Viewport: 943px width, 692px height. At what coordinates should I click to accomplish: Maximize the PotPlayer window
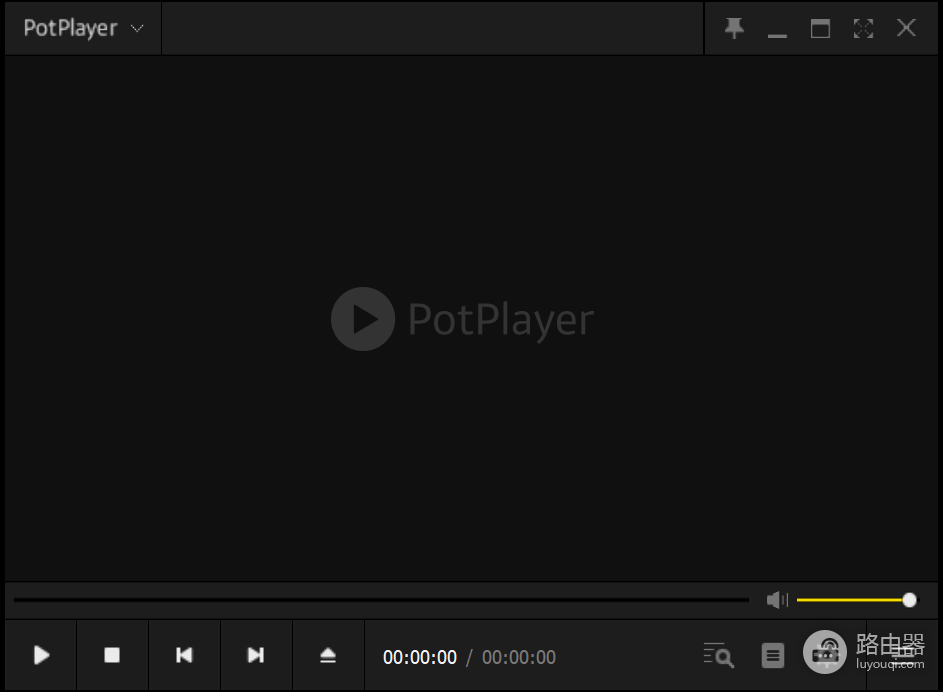point(820,28)
